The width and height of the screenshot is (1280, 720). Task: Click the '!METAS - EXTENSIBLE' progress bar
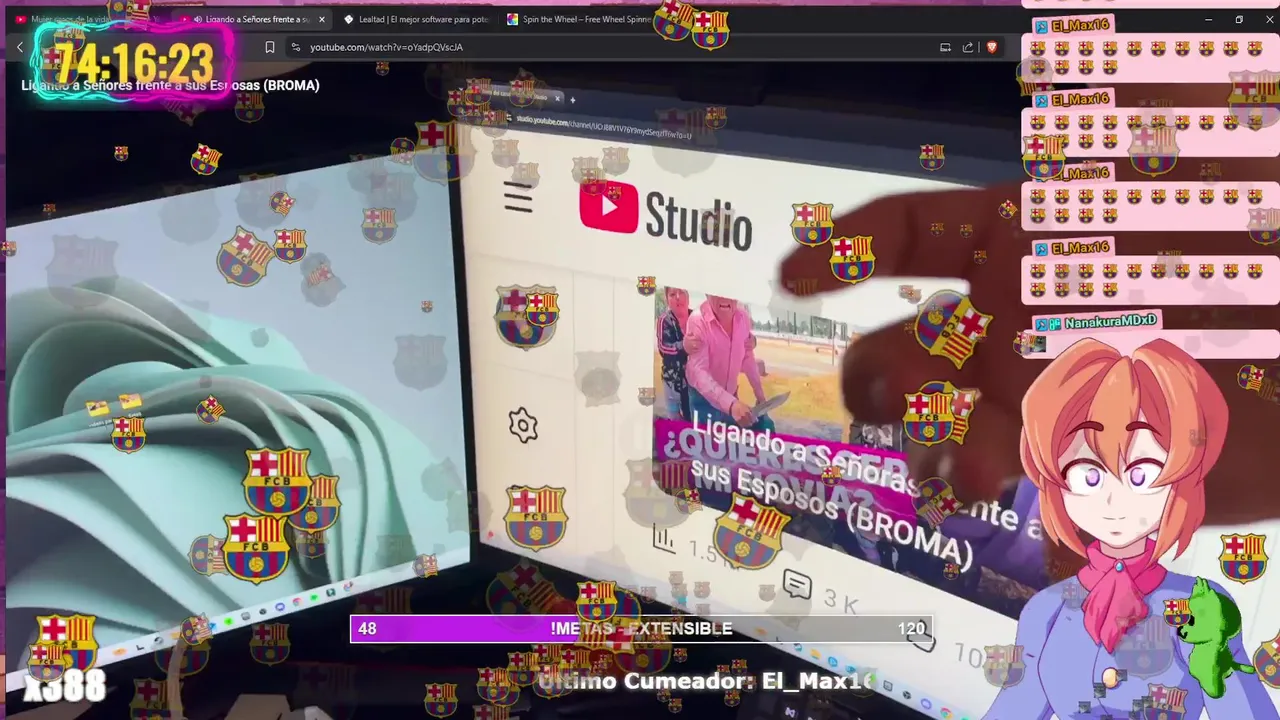641,629
